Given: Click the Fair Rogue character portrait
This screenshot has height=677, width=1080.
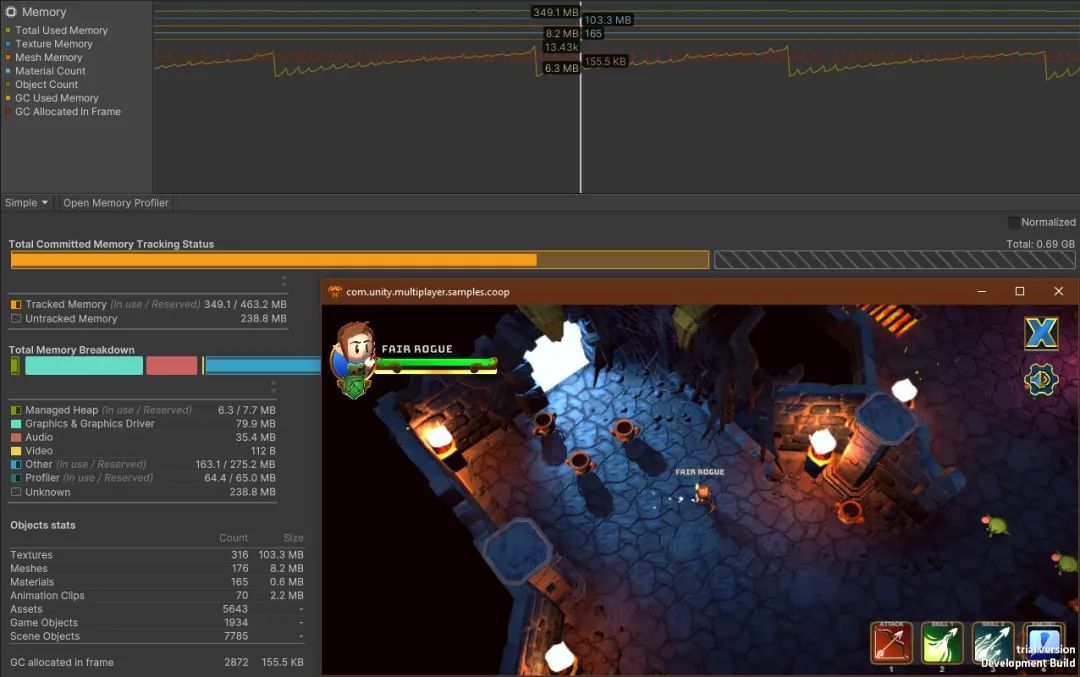Looking at the screenshot, I should [354, 354].
